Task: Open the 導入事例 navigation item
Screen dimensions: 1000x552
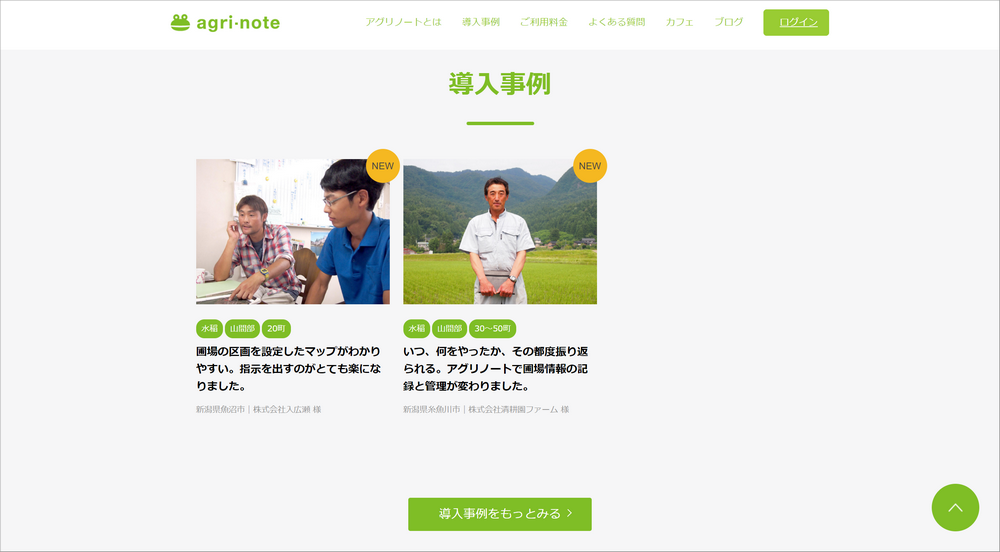Action: tap(481, 22)
